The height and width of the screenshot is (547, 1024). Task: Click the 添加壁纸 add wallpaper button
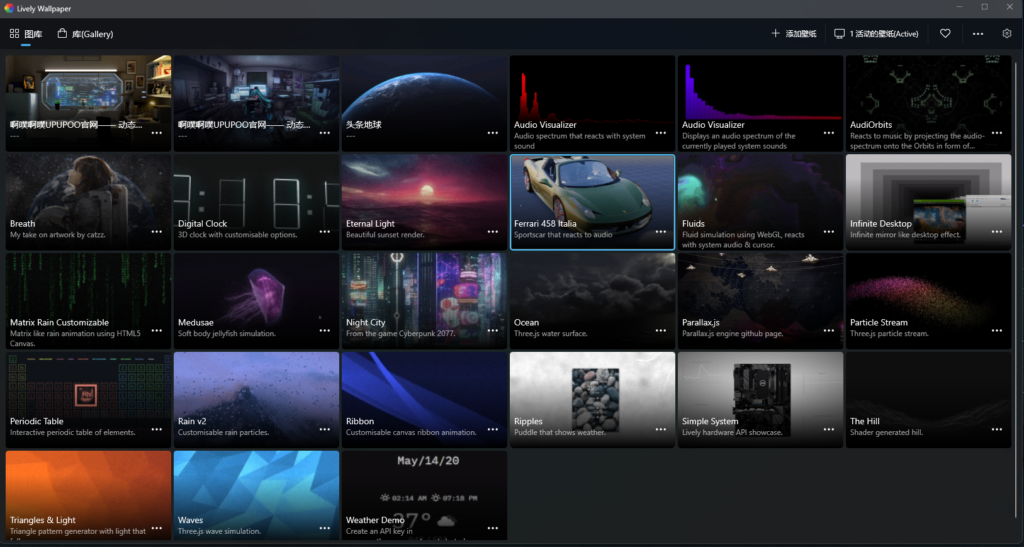(793, 34)
